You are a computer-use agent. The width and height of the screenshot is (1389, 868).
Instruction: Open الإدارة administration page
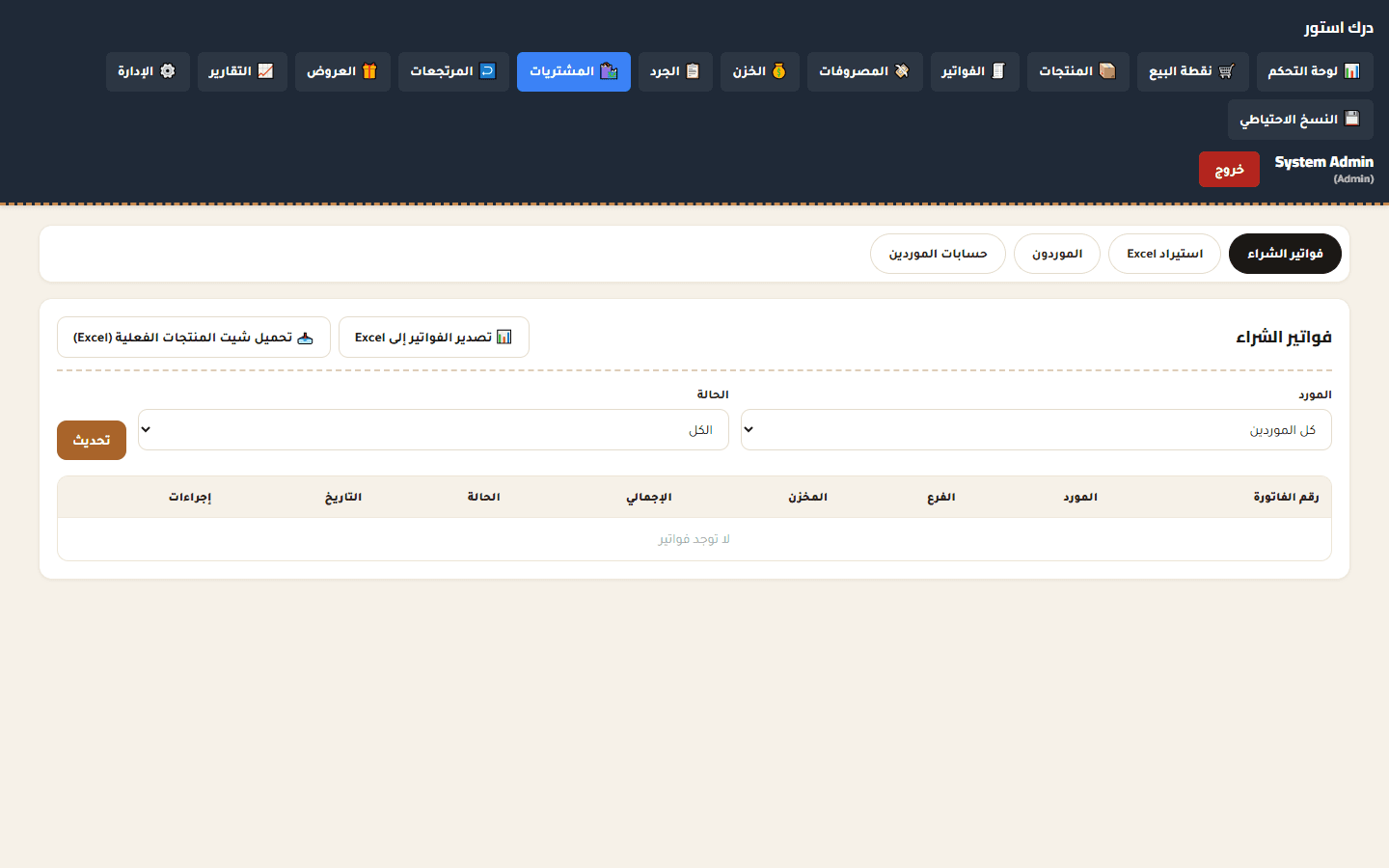pos(148,71)
